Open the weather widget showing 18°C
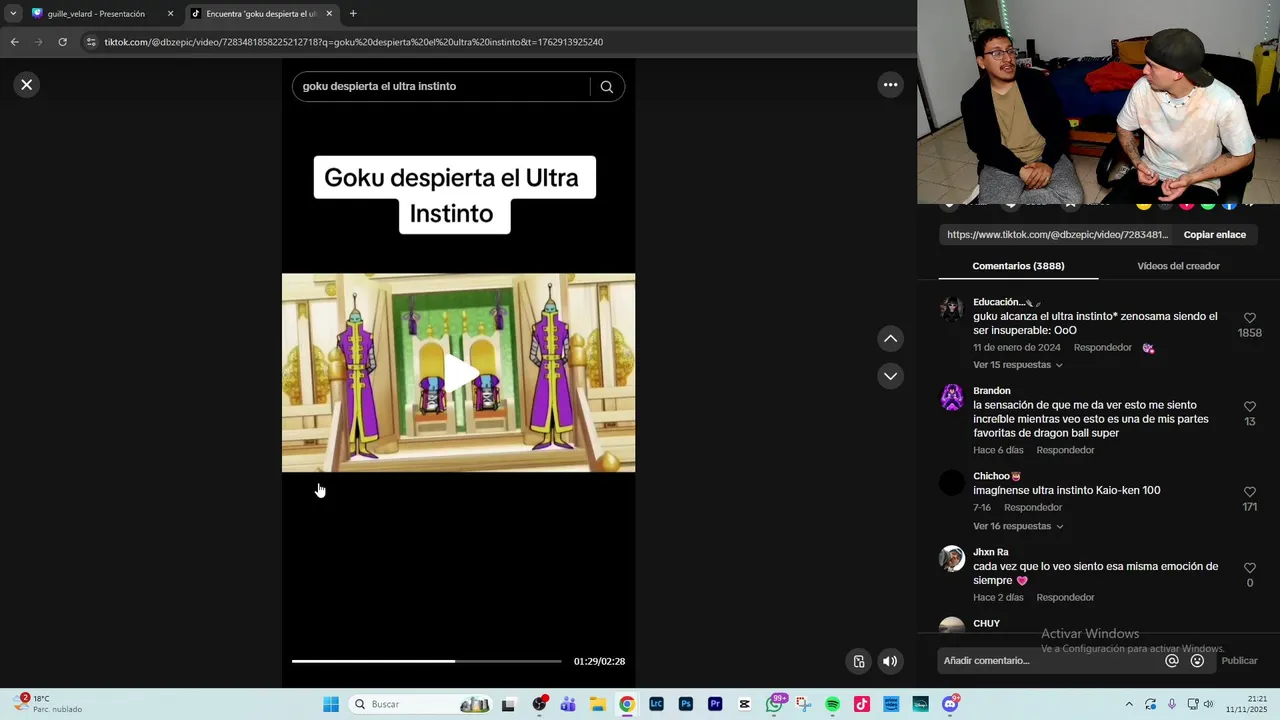Viewport: 1280px width, 720px height. (48, 704)
